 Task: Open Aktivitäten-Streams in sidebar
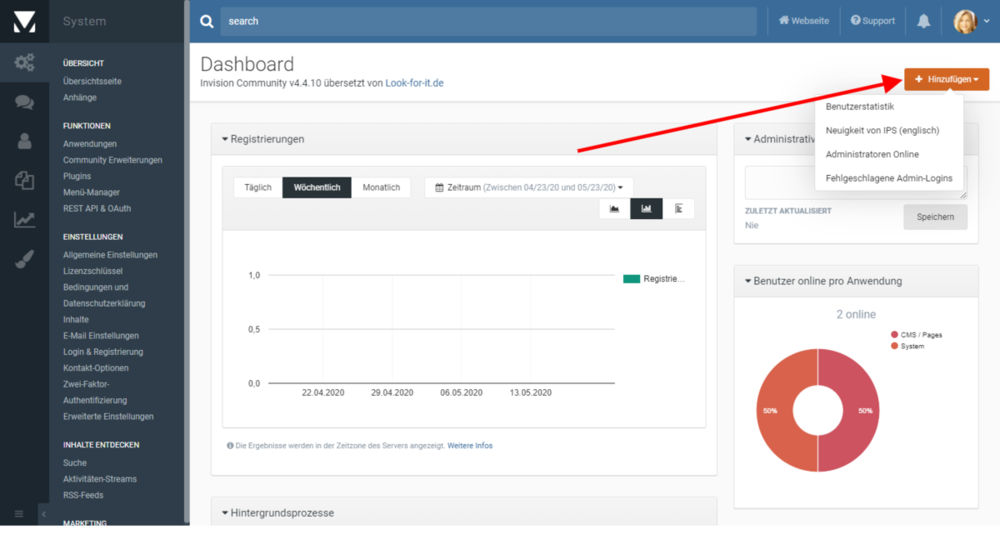tap(100, 479)
